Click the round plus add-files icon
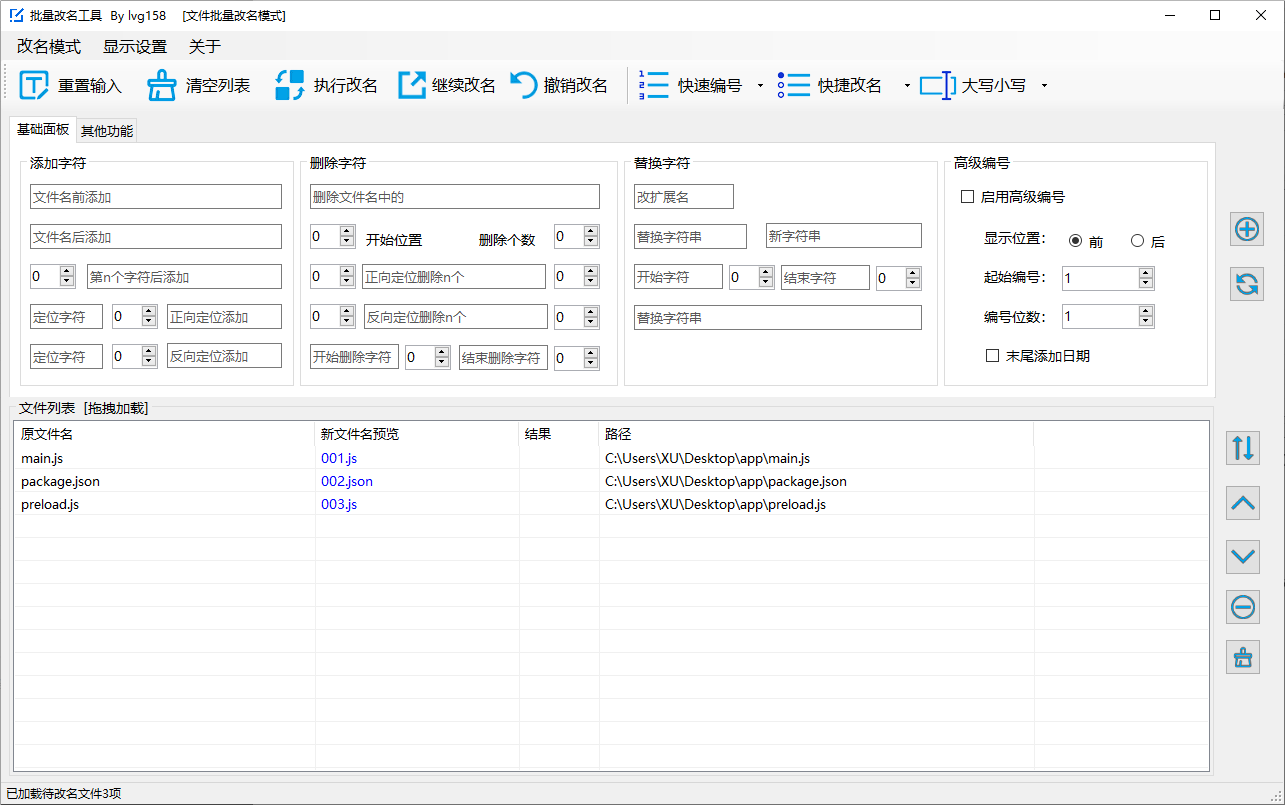This screenshot has height=805, width=1285. point(1246,230)
